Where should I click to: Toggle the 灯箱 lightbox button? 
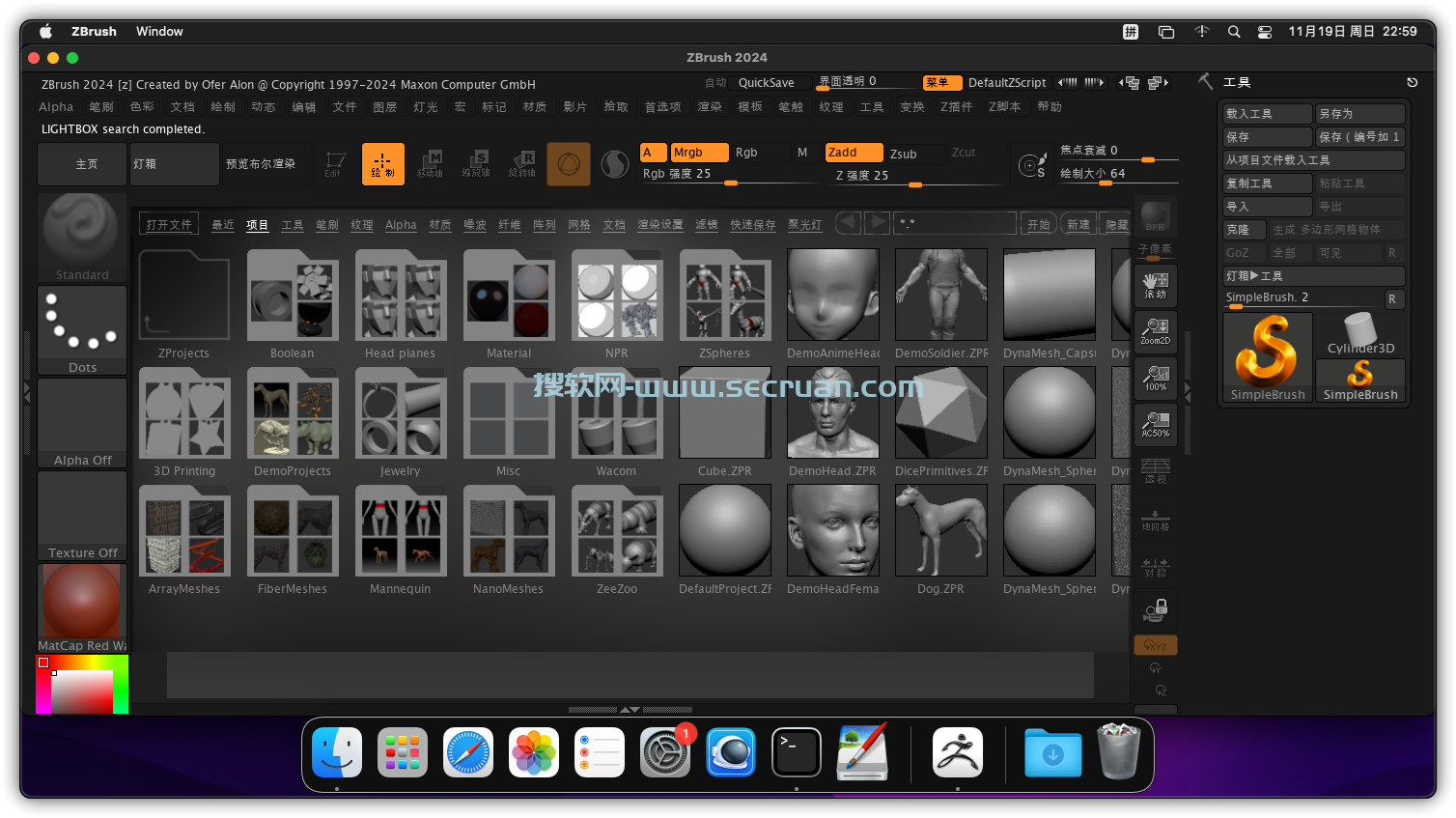175,164
